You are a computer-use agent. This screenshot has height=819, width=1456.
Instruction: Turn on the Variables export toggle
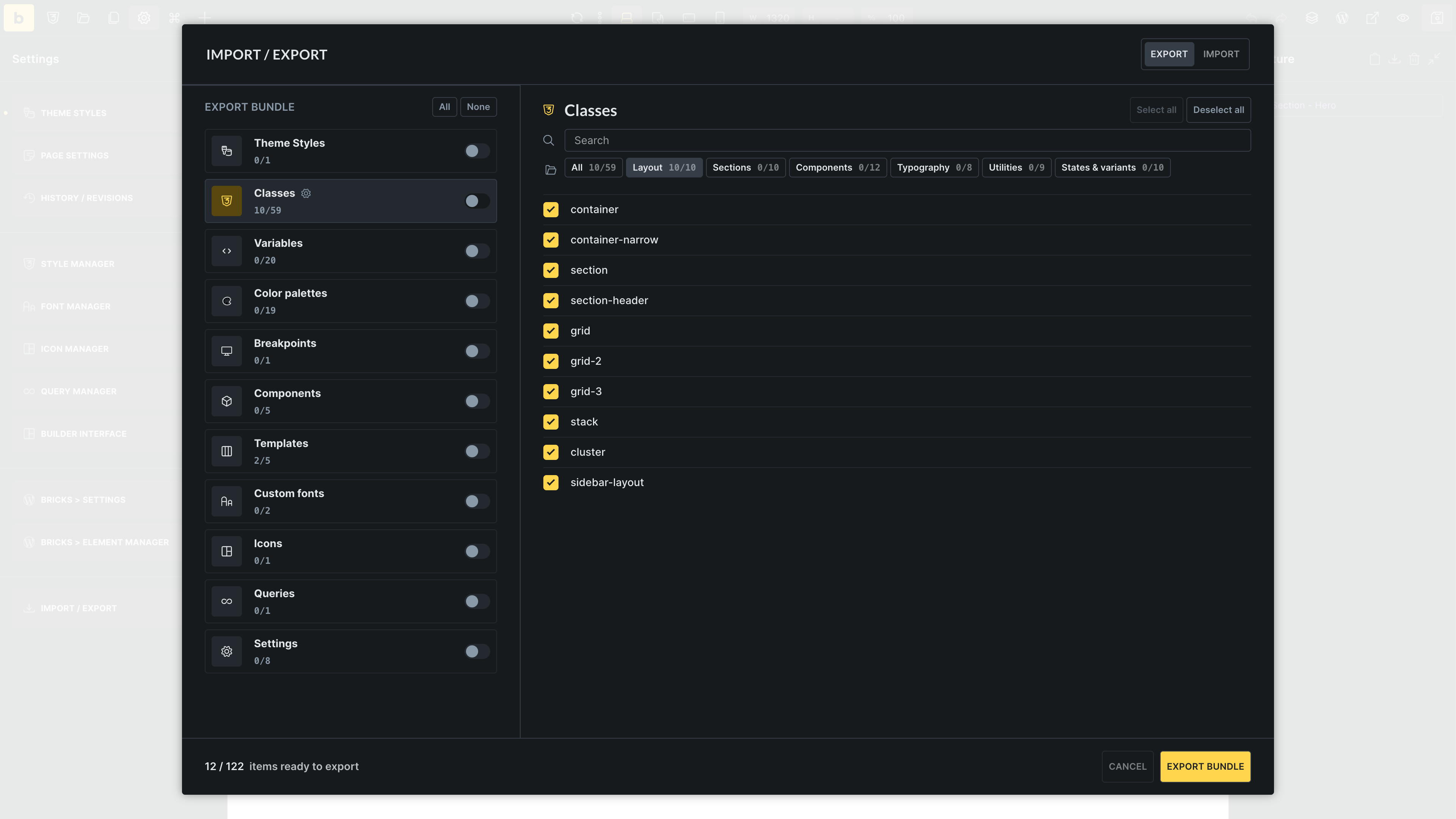(x=477, y=251)
